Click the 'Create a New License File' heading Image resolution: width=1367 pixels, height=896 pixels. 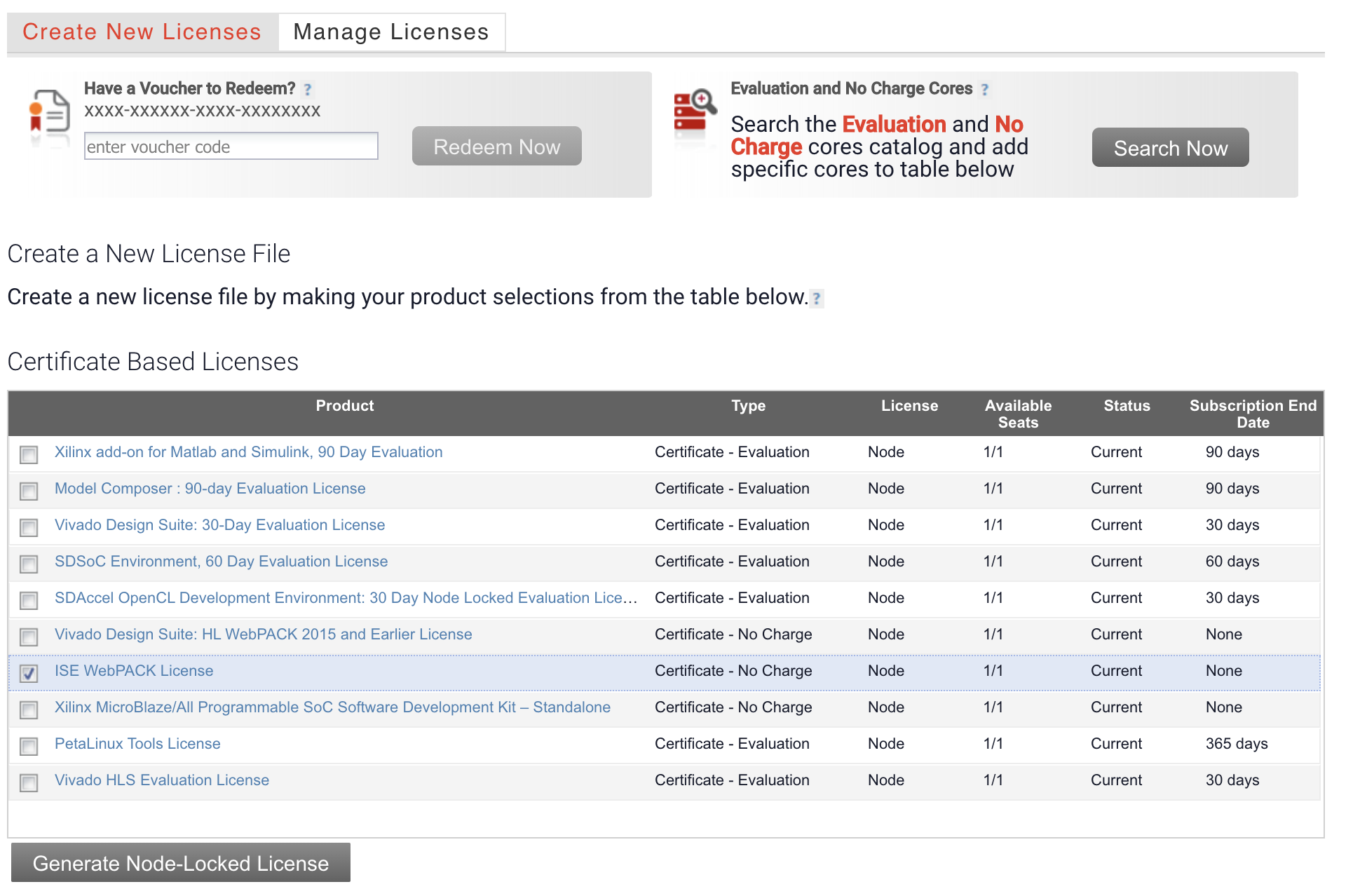149,254
